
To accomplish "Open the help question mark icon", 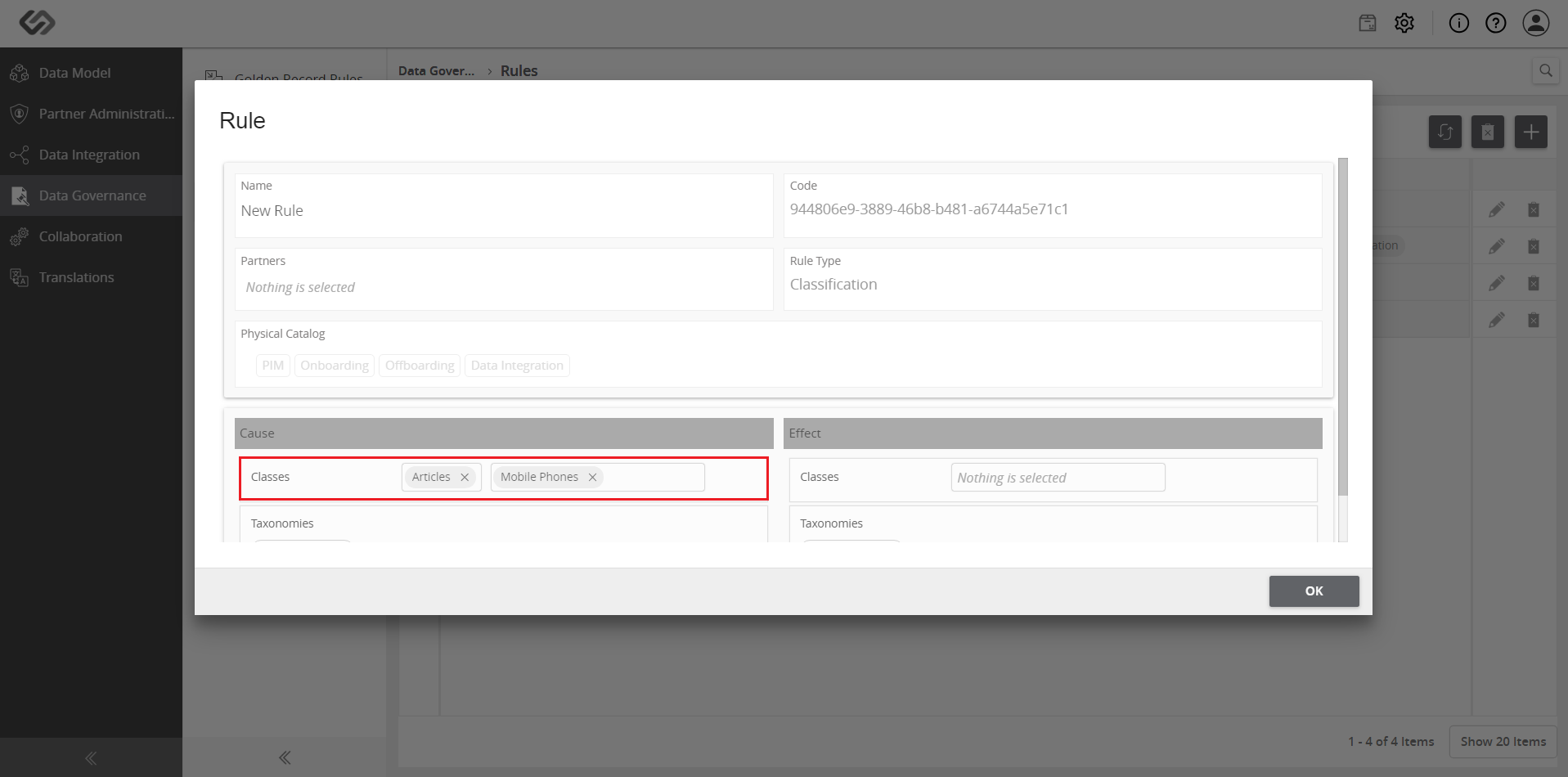I will 1496,23.
